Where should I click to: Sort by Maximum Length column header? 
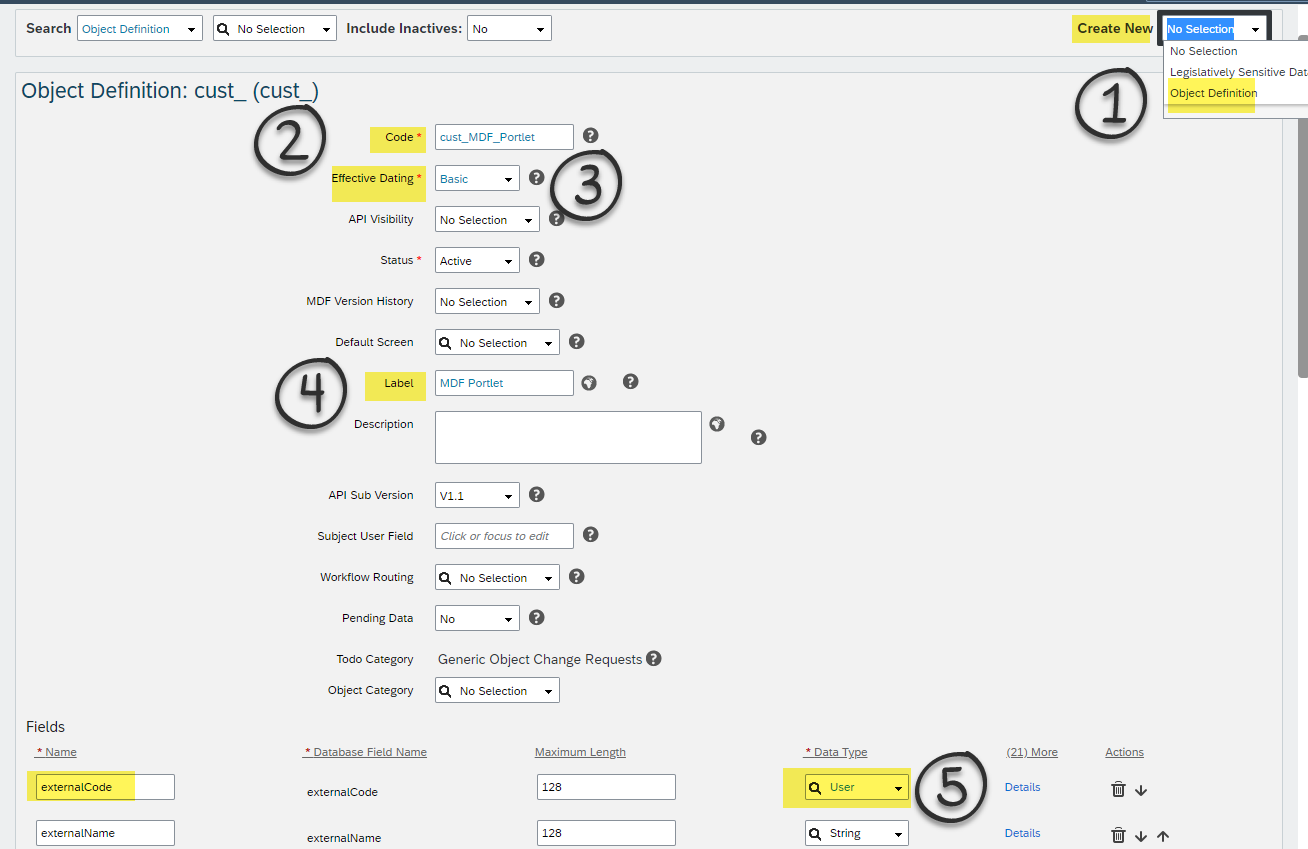click(580, 752)
